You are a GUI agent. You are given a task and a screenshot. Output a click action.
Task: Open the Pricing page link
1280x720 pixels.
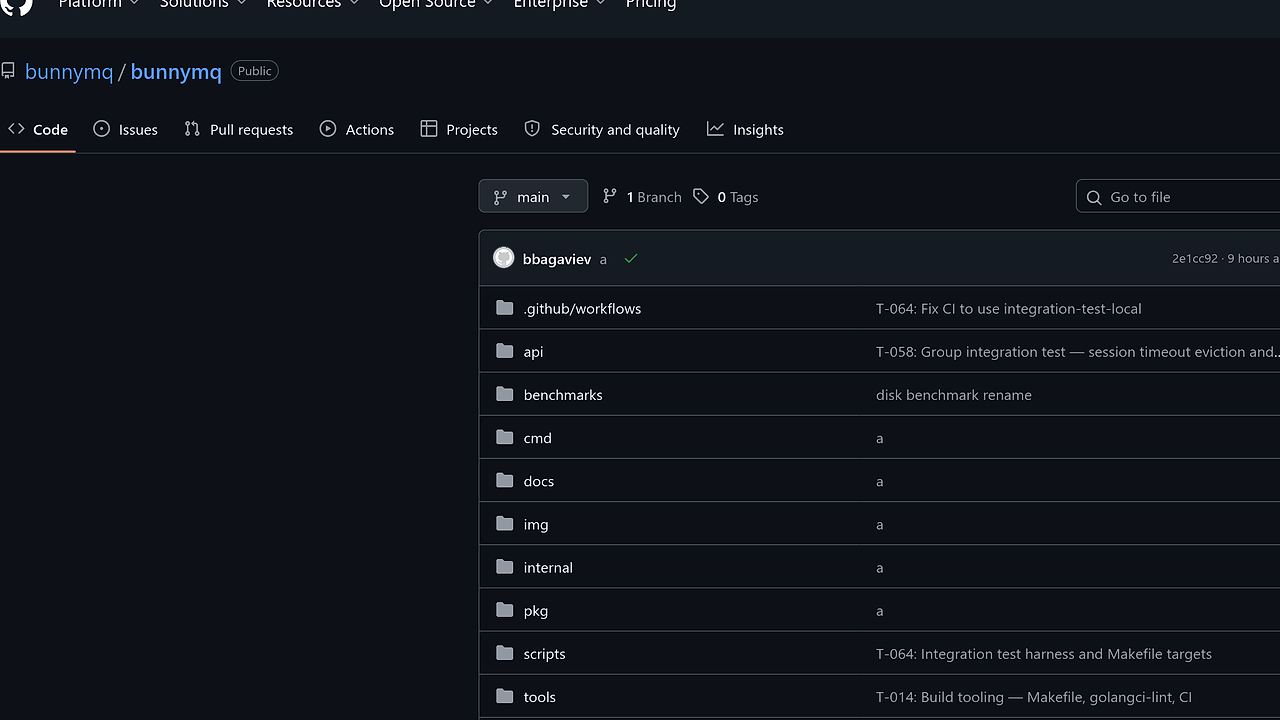coord(651,4)
